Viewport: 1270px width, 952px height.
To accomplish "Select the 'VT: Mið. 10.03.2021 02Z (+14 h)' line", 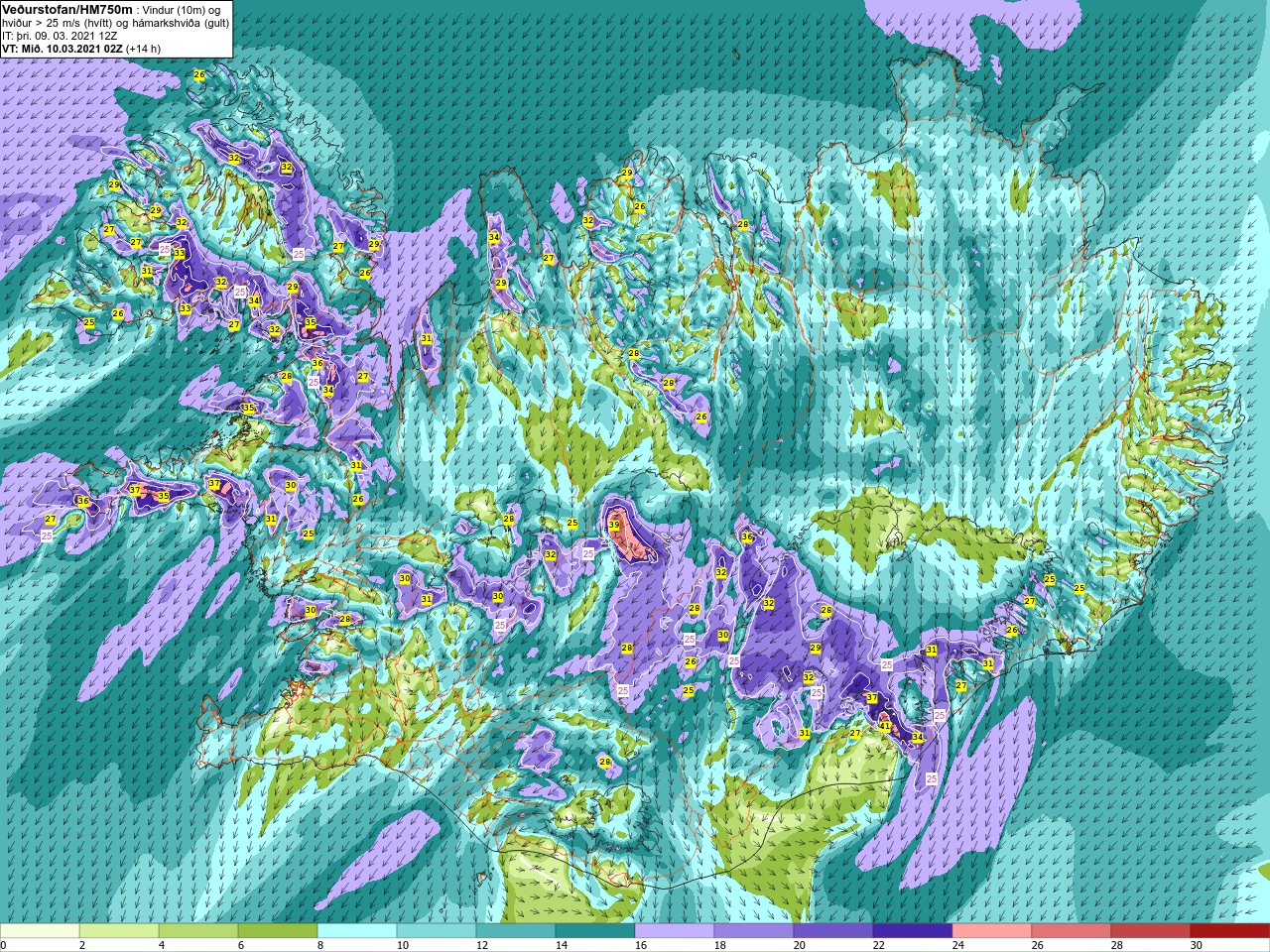I will (81, 48).
